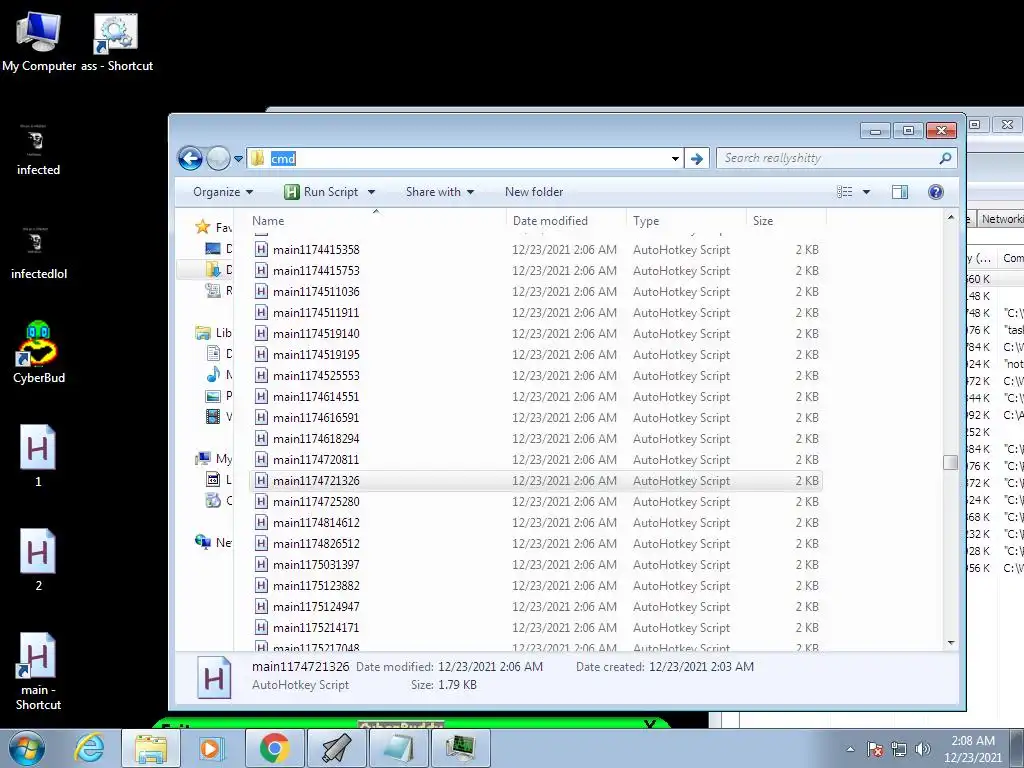Expand the Run Script dropdown arrow
The width and height of the screenshot is (1024, 768).
point(372,192)
